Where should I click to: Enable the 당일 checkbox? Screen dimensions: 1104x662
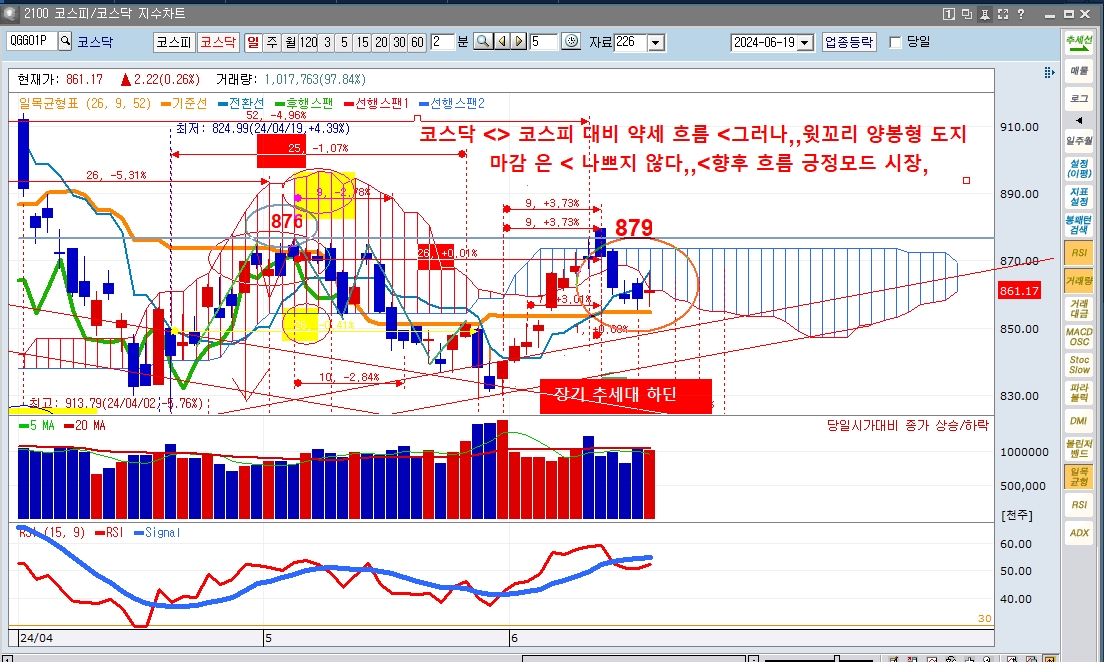pos(896,42)
